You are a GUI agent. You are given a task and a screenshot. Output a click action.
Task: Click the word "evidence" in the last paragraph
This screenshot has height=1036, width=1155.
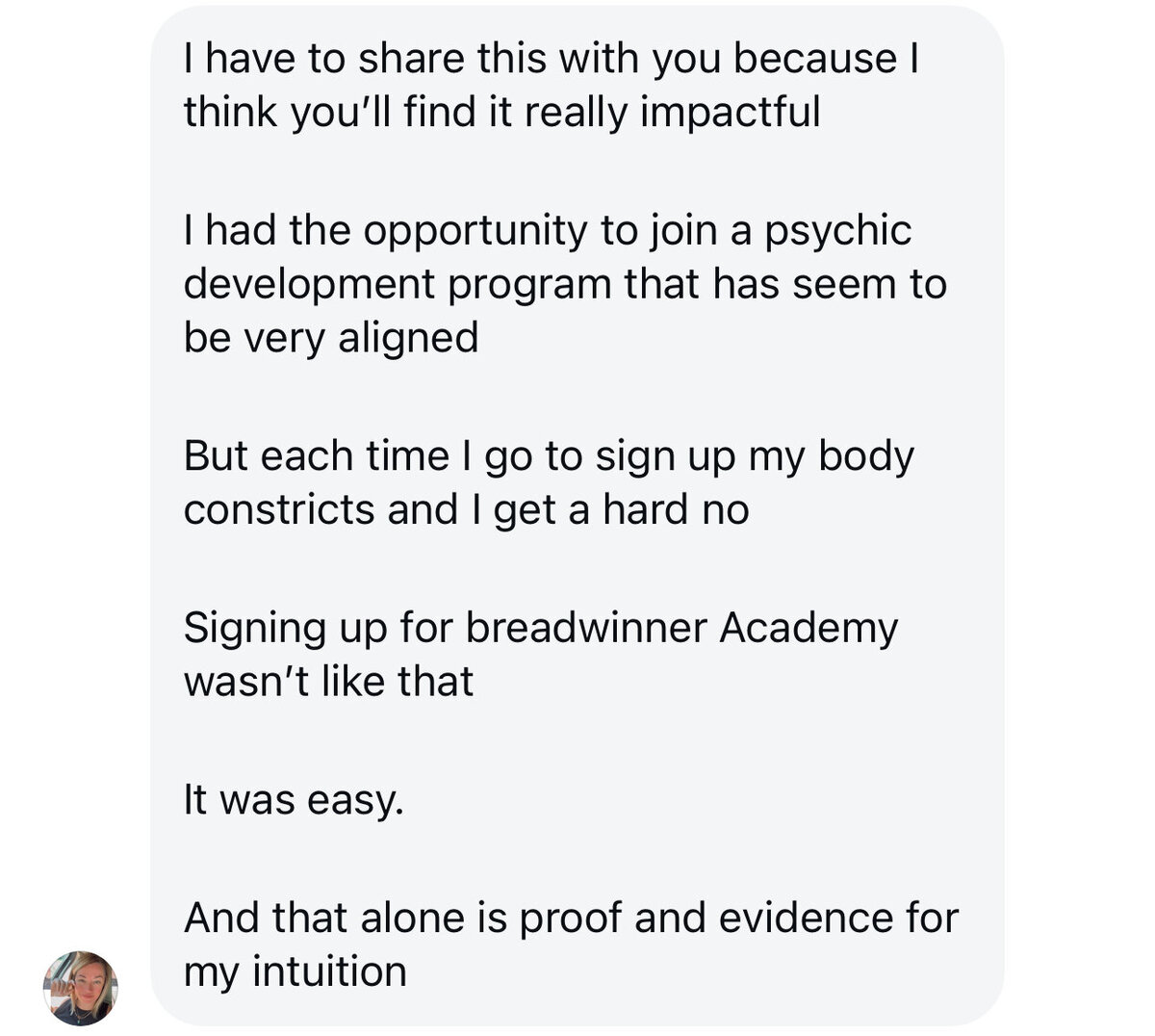point(784,918)
